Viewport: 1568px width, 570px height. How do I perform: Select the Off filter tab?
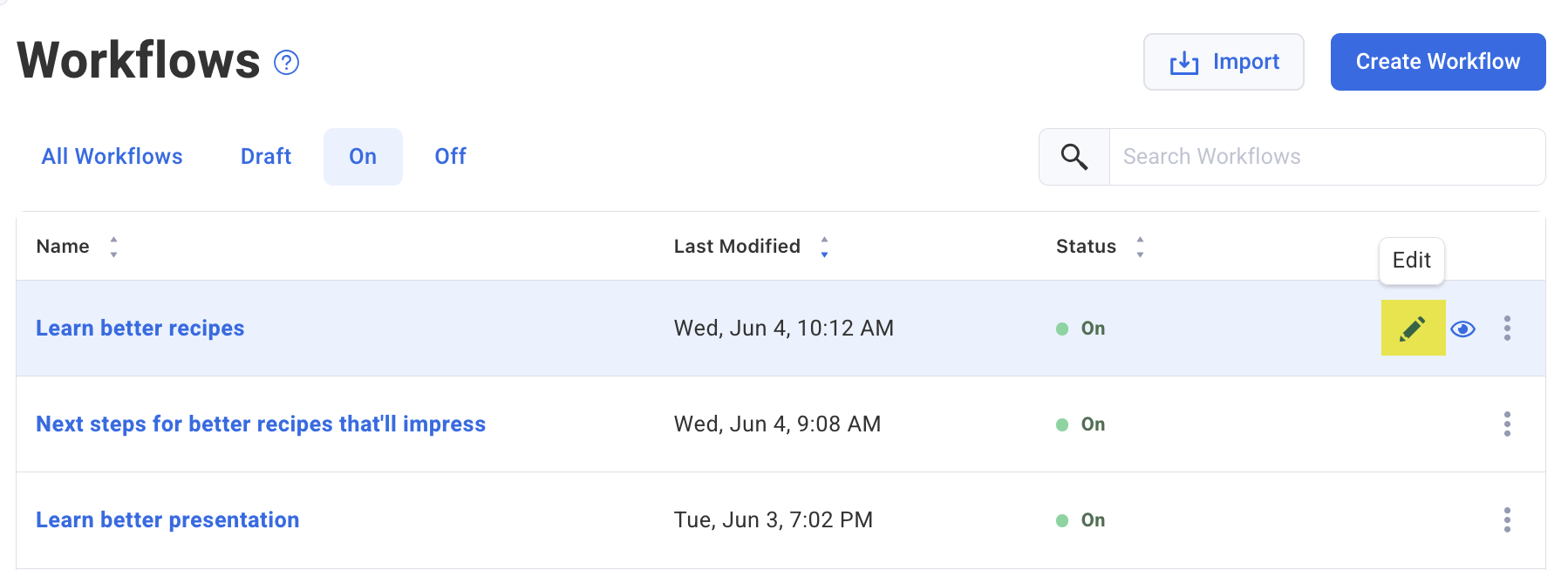[450, 157]
